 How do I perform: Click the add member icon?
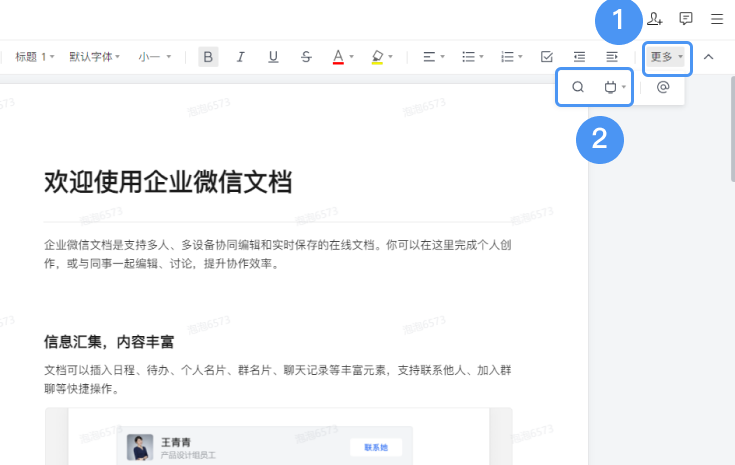(654, 19)
